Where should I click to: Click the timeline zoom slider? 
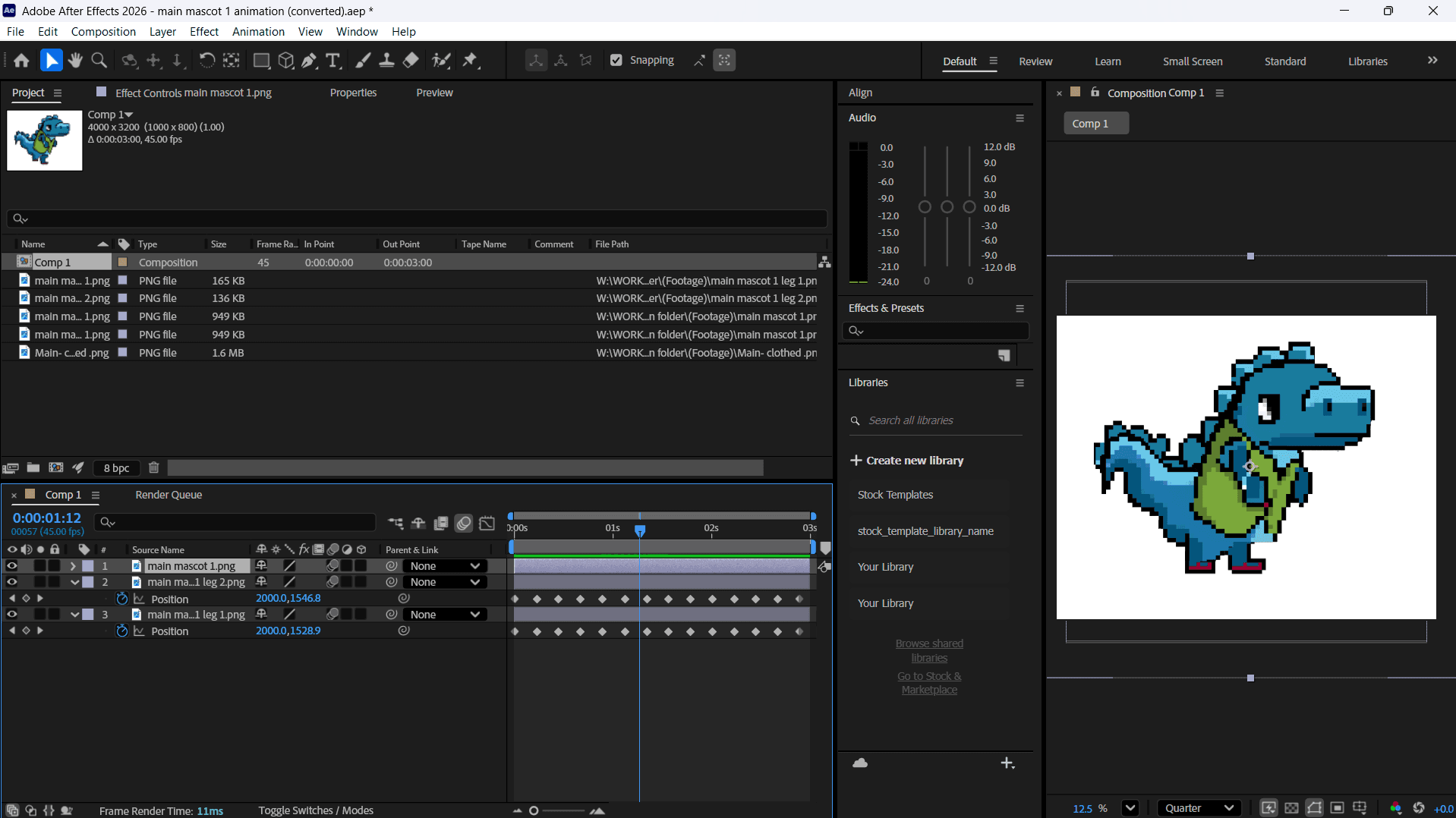pyautogui.click(x=534, y=810)
